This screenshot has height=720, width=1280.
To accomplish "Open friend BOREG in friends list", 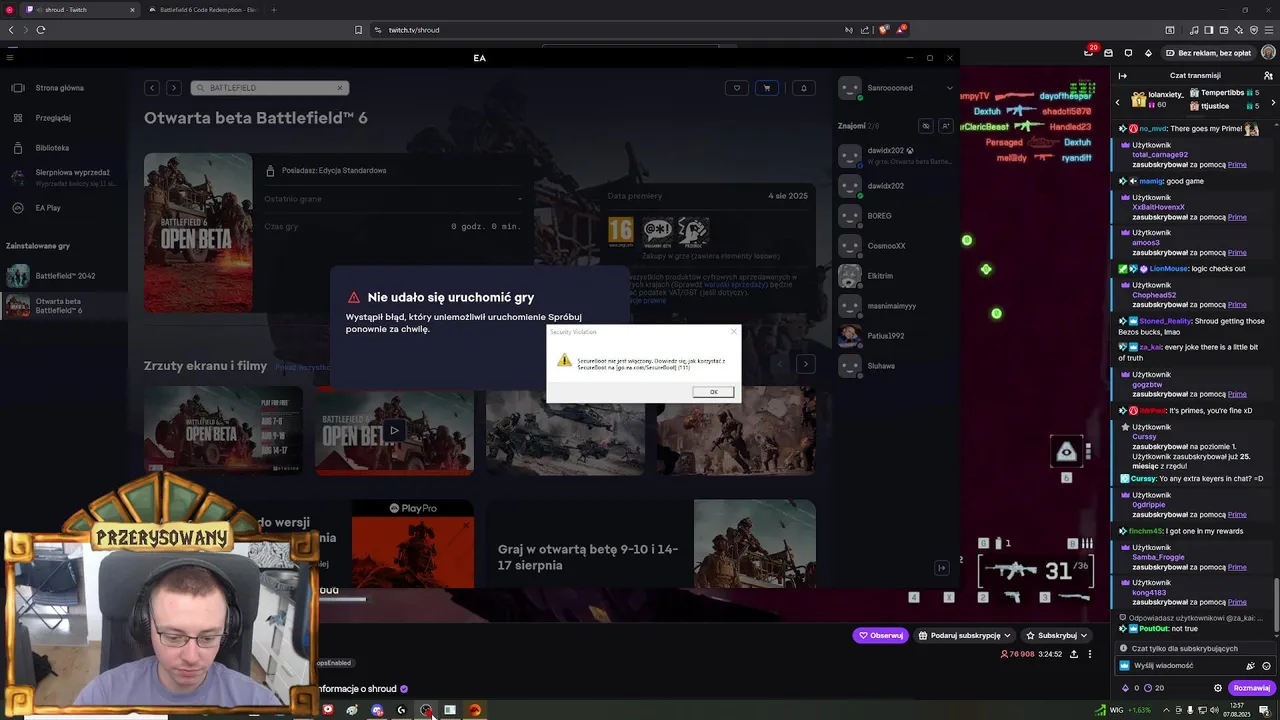I will pos(895,216).
